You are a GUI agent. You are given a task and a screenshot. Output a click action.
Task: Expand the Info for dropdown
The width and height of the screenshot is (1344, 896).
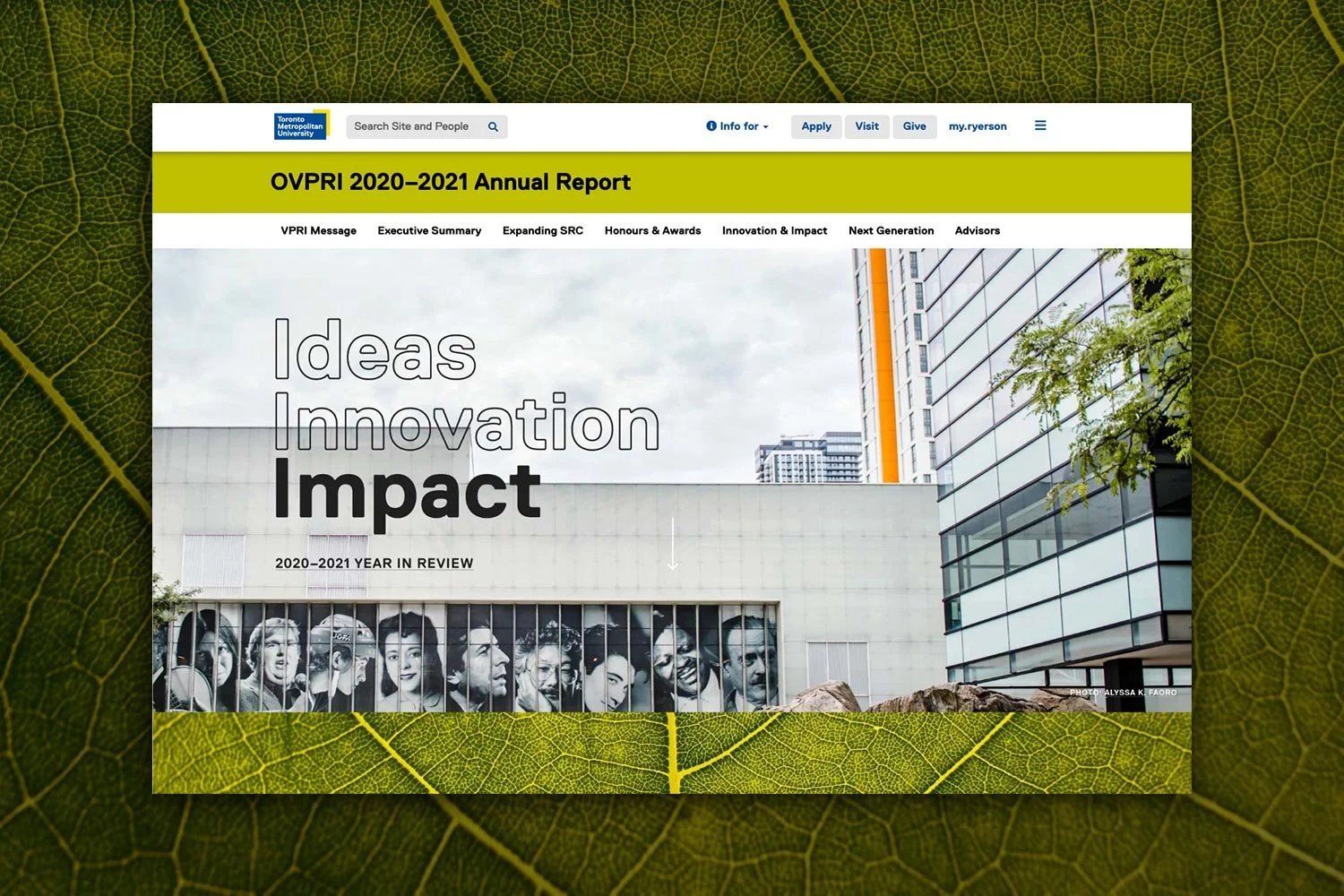click(737, 126)
